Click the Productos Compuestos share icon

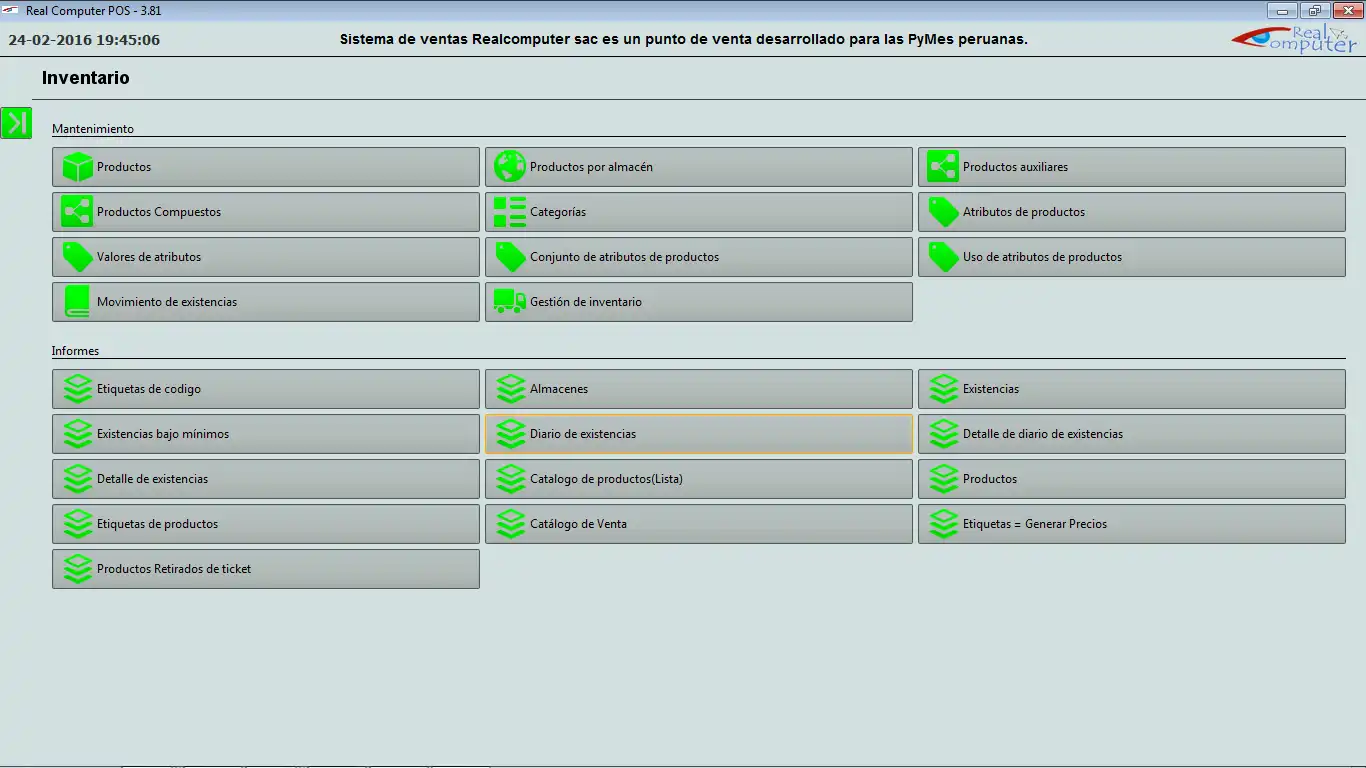[77, 212]
